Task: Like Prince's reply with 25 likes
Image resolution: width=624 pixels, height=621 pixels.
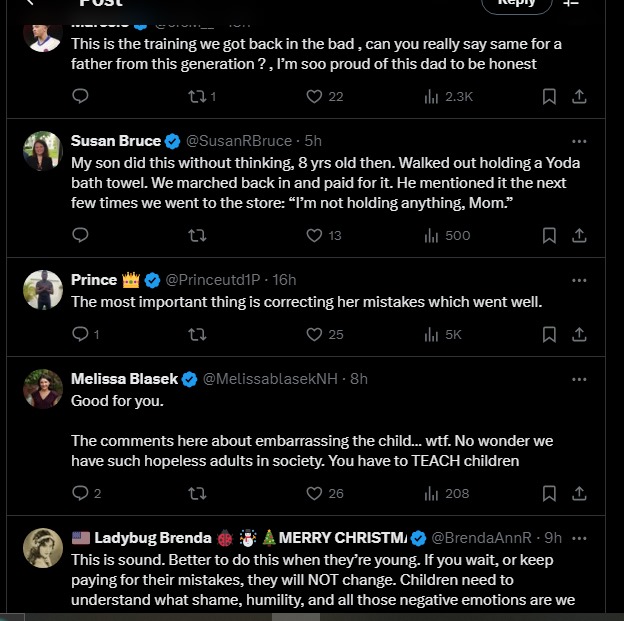Action: pyautogui.click(x=314, y=334)
